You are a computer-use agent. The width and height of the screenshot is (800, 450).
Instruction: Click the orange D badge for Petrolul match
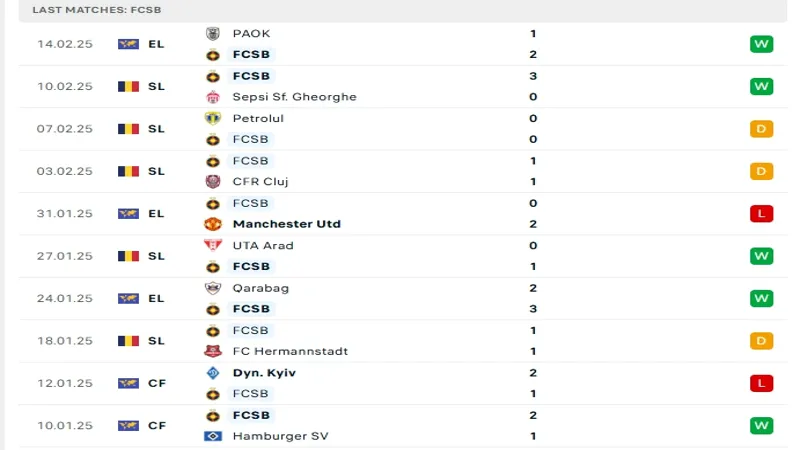(x=762, y=129)
